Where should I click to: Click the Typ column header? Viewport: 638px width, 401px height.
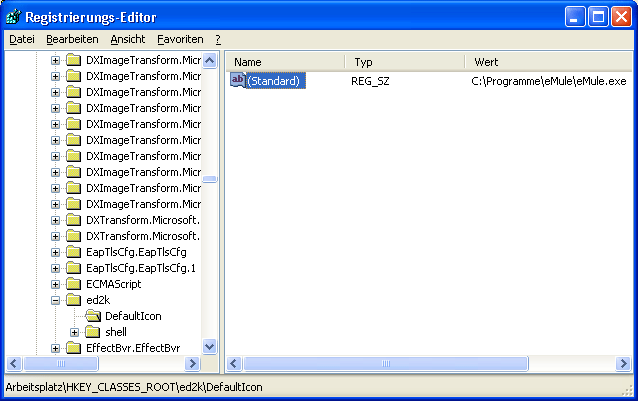[405, 62]
